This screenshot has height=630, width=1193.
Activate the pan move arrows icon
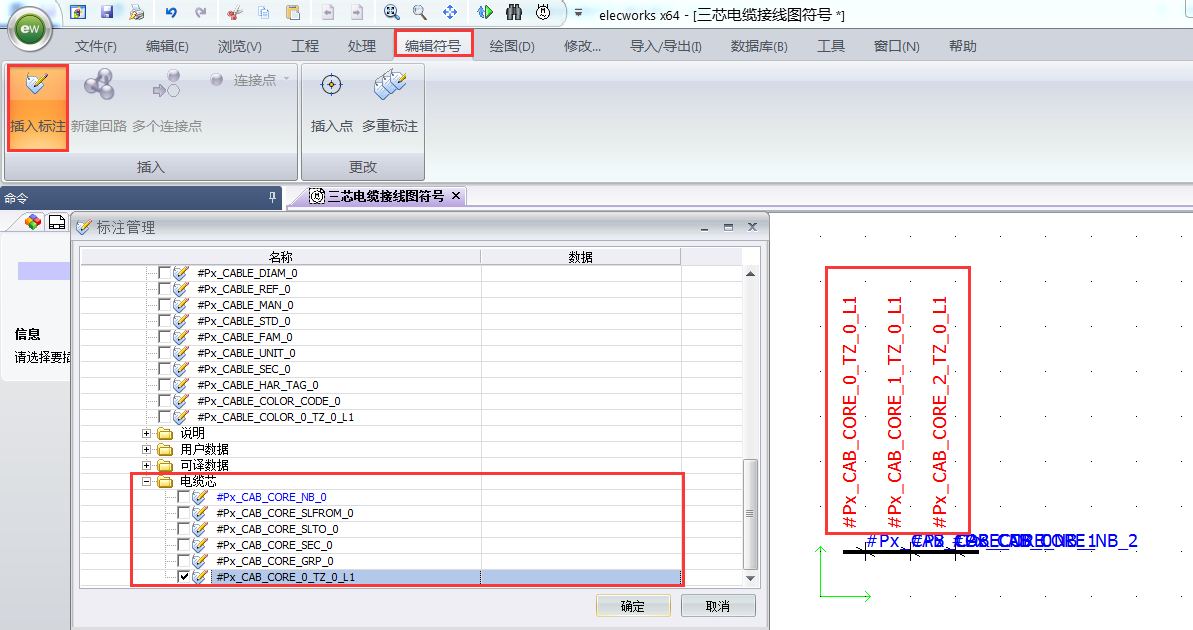coord(450,12)
